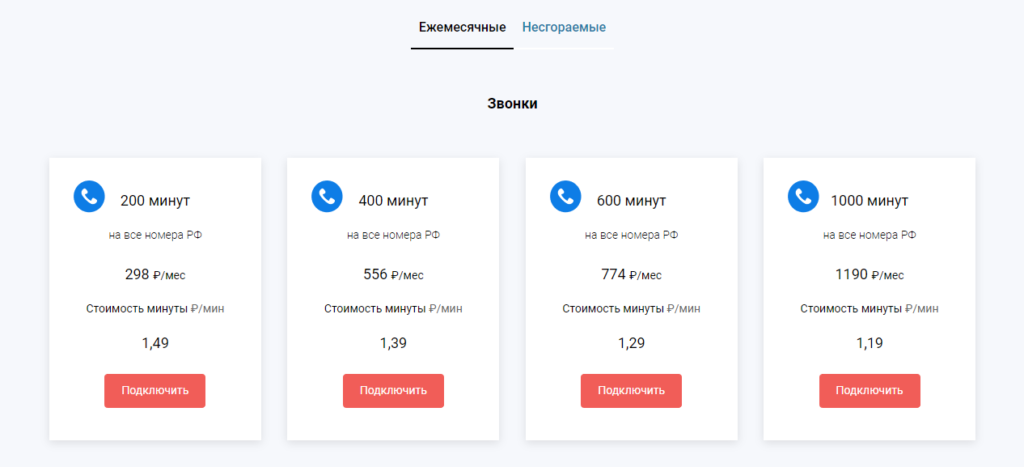The width and height of the screenshot is (1024, 467).
Task: Select the 200 минут plan title
Action: coord(155,200)
